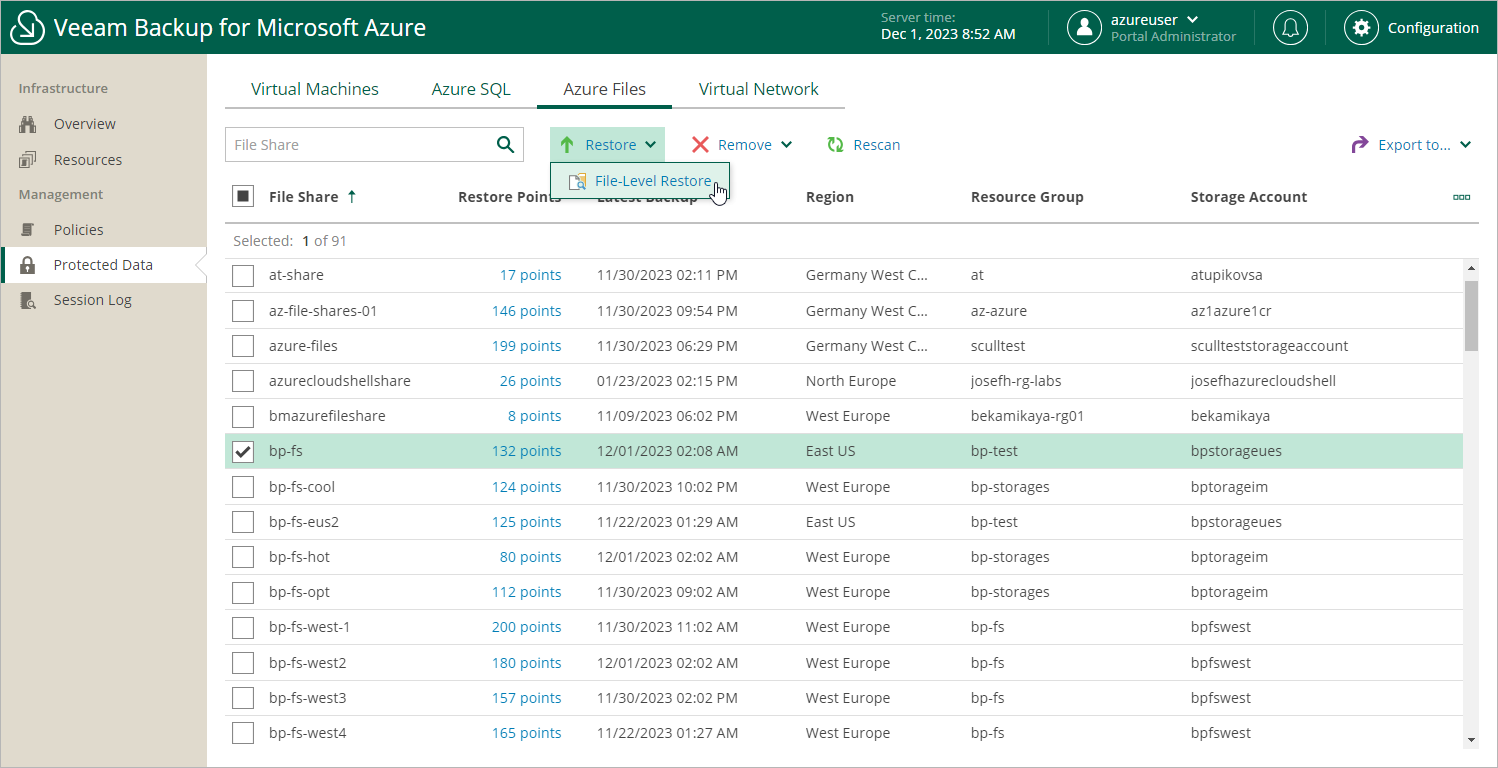Image resolution: width=1498 pixels, height=768 pixels.
Task: Click the Overview binoculars icon
Action: tap(28, 124)
